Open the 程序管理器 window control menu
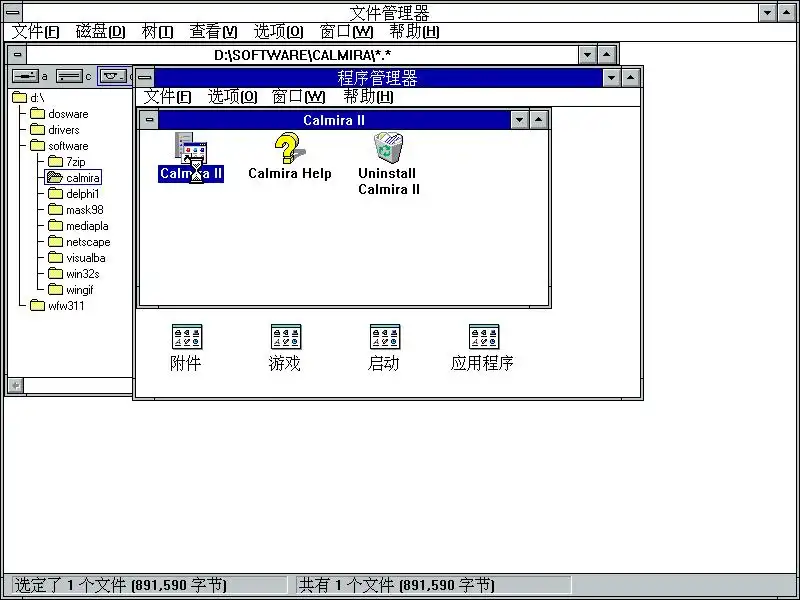This screenshot has height=600, width=800. [x=145, y=78]
